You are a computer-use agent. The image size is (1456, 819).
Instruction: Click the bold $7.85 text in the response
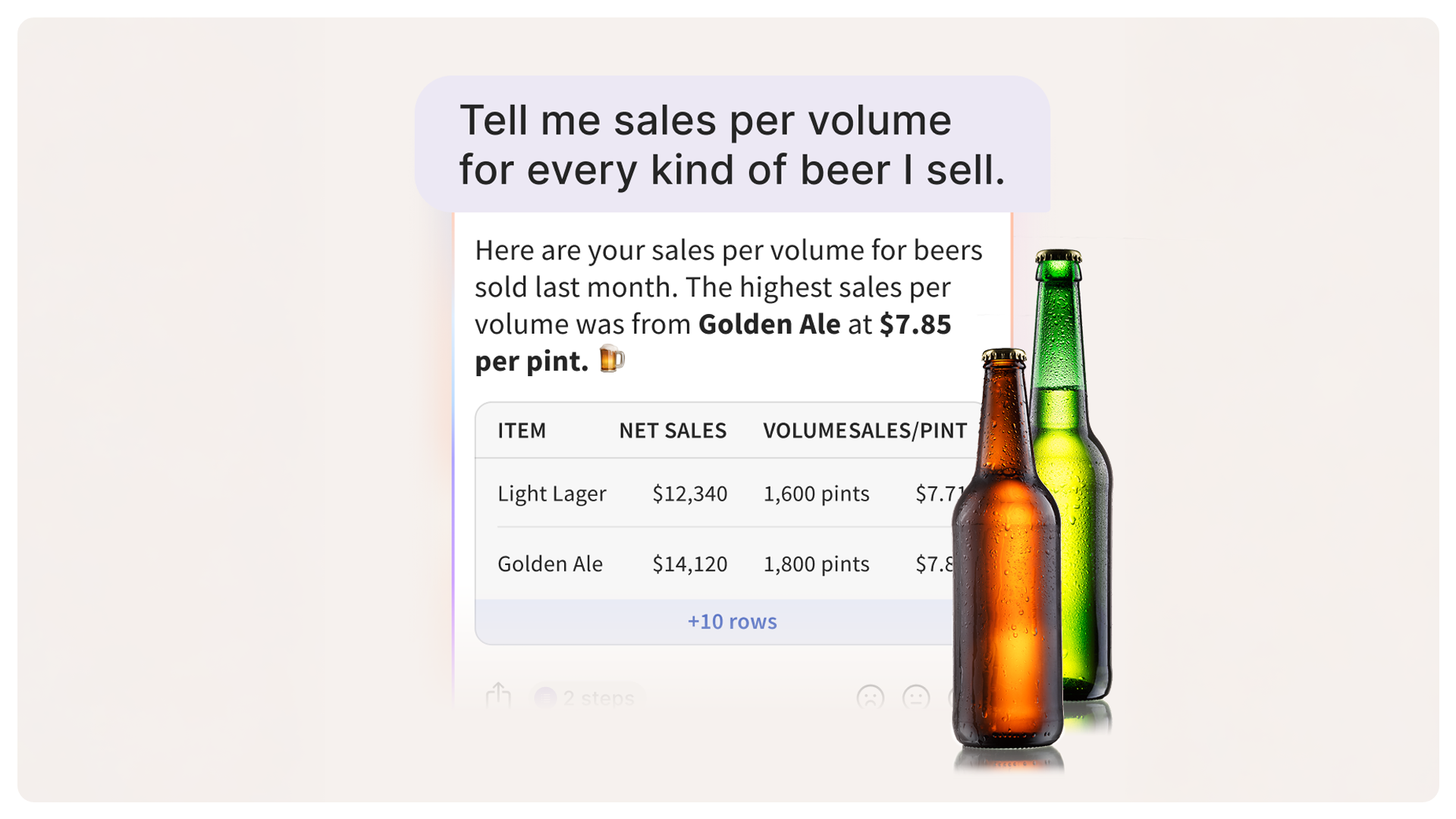point(915,325)
